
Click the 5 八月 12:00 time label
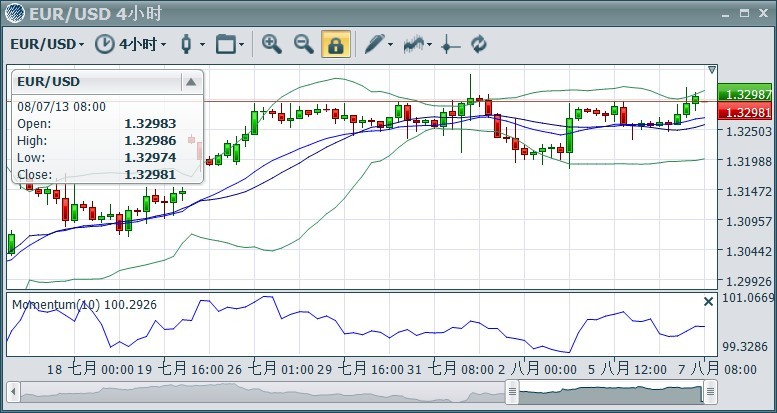click(x=627, y=369)
